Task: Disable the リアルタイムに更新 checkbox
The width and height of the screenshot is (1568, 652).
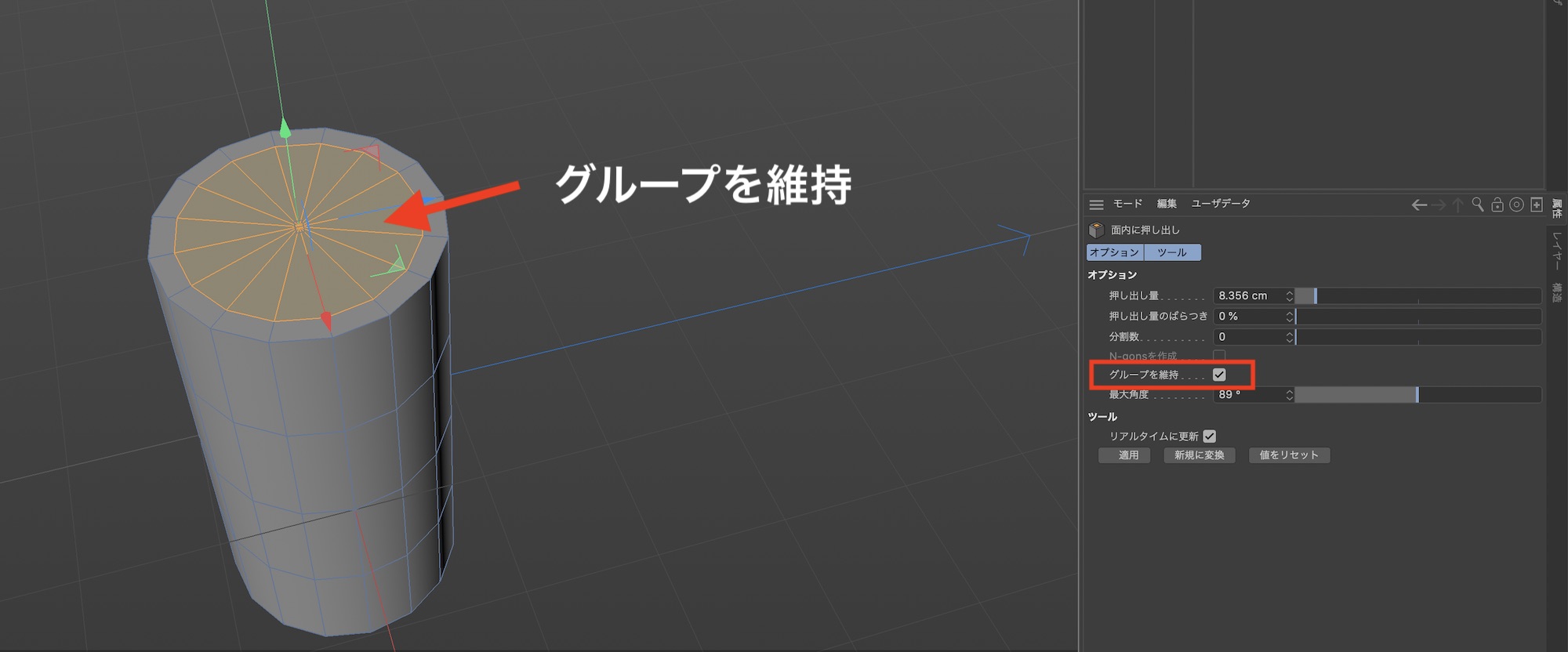Action: [1210, 436]
